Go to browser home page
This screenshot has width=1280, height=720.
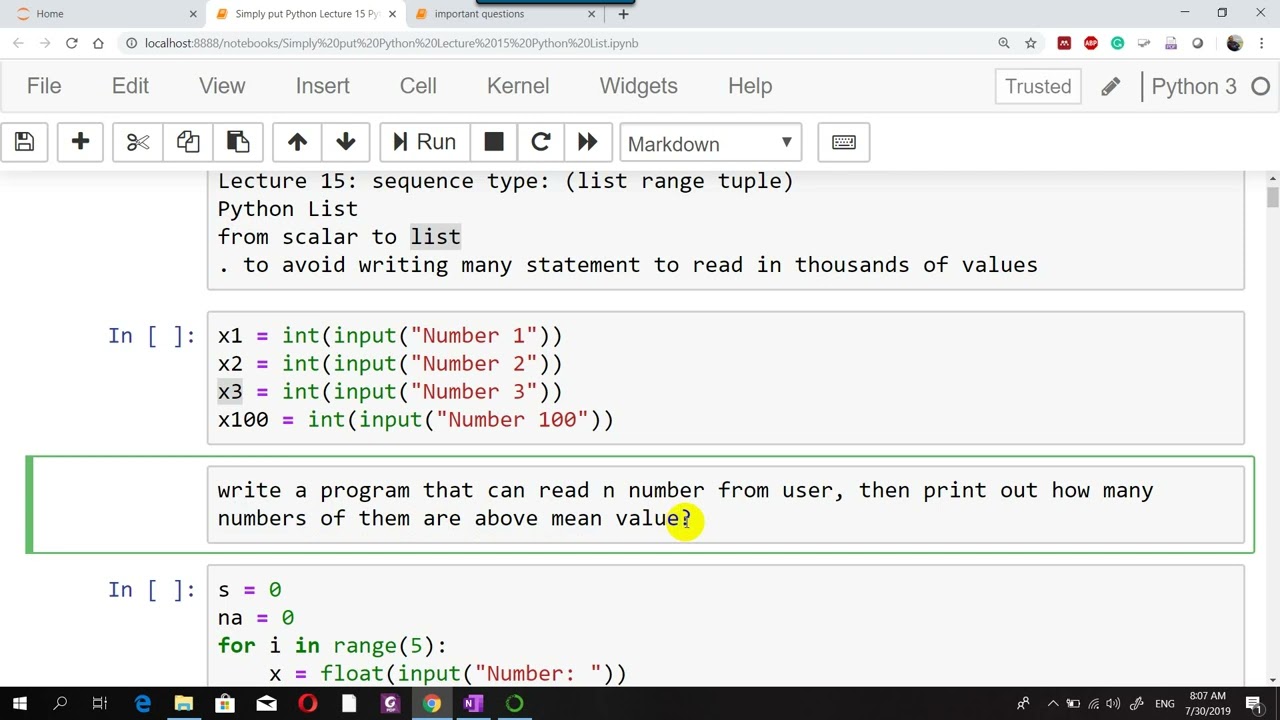[x=98, y=43]
